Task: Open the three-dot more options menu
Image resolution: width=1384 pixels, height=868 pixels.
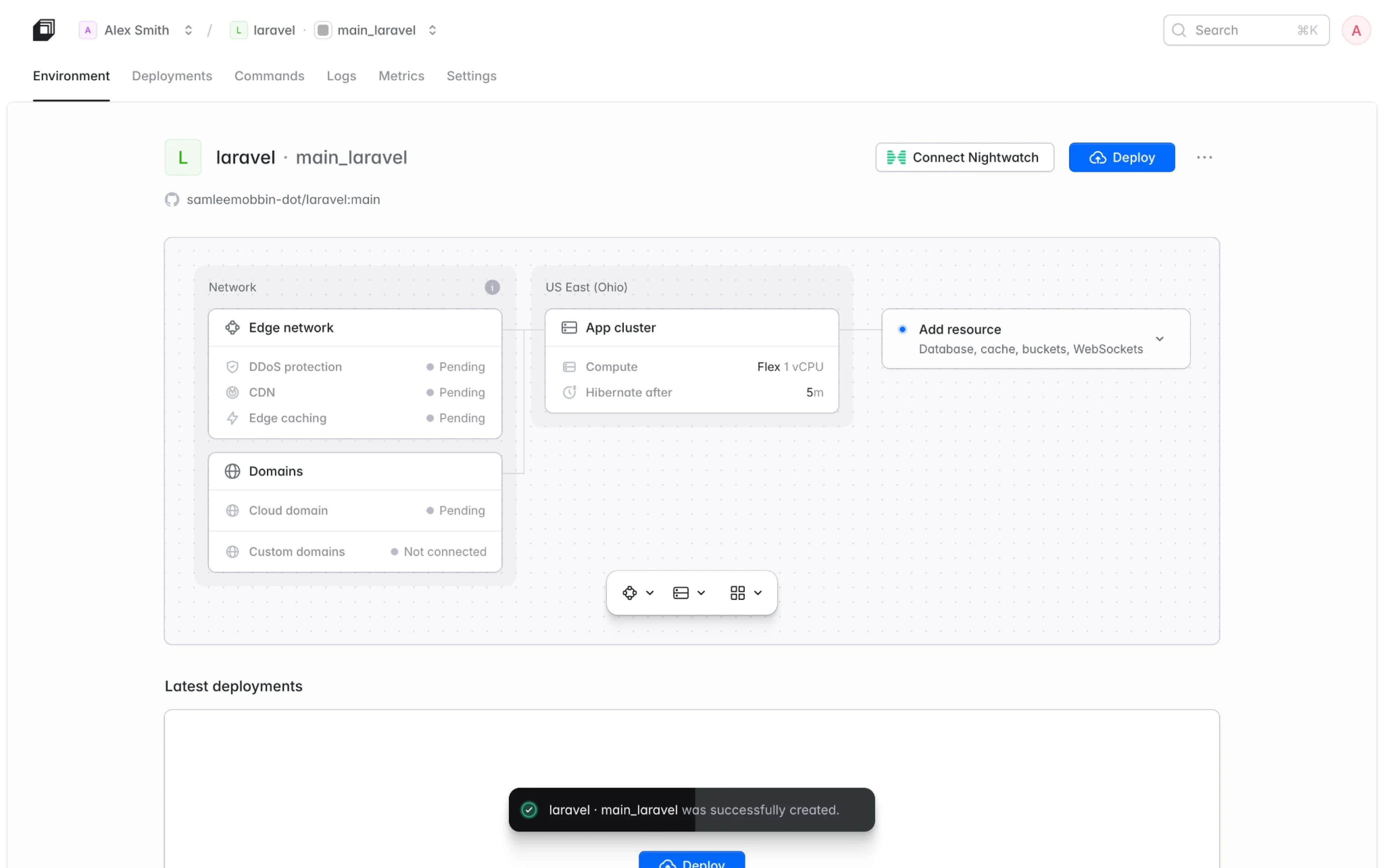Action: [x=1204, y=157]
